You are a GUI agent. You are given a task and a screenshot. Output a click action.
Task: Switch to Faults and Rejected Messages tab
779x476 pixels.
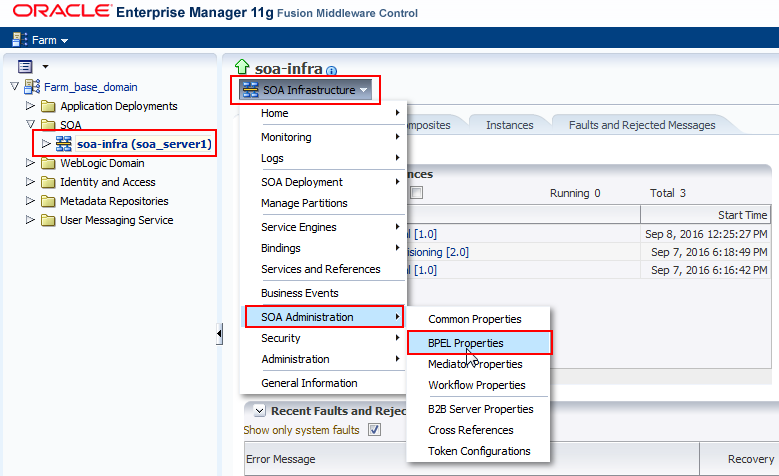pos(642,125)
